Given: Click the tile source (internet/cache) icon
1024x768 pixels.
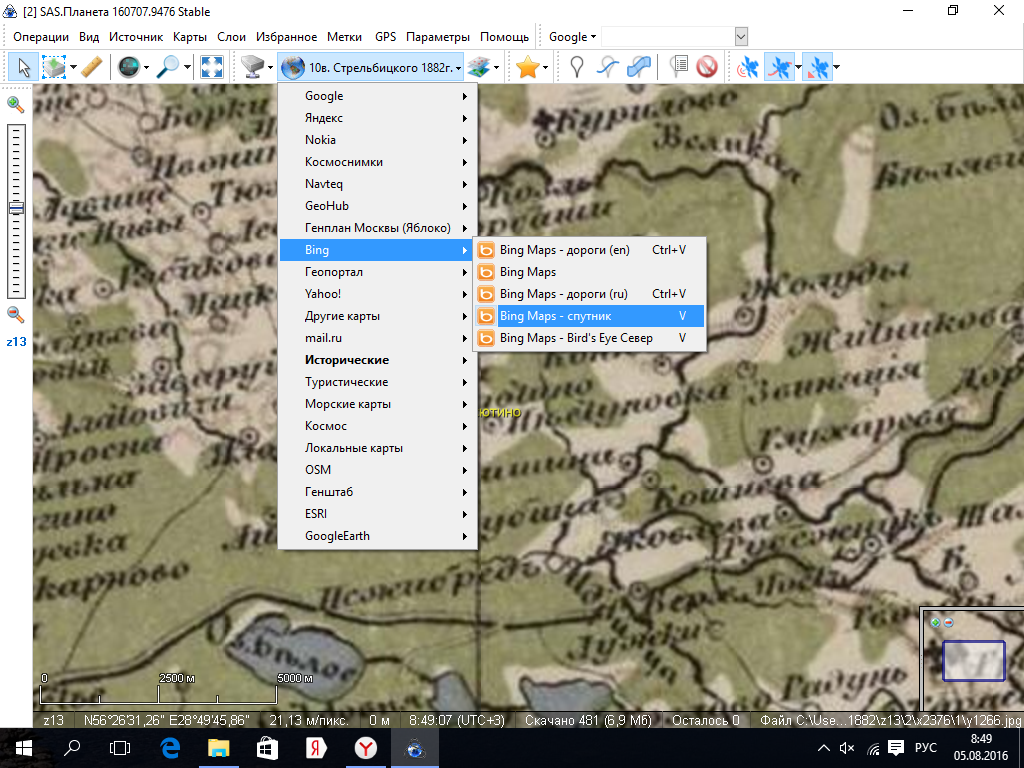Looking at the screenshot, I should (x=252, y=67).
